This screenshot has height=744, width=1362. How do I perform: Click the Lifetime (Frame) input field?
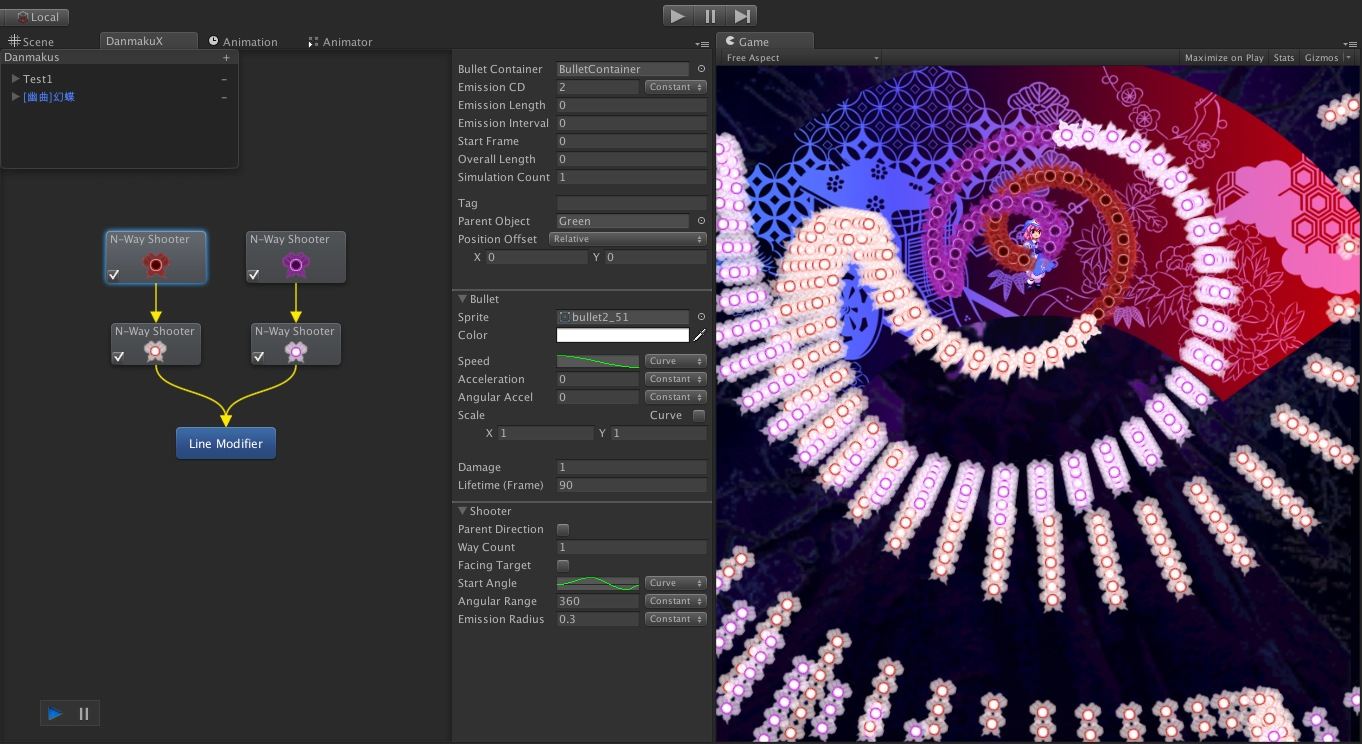coord(631,485)
